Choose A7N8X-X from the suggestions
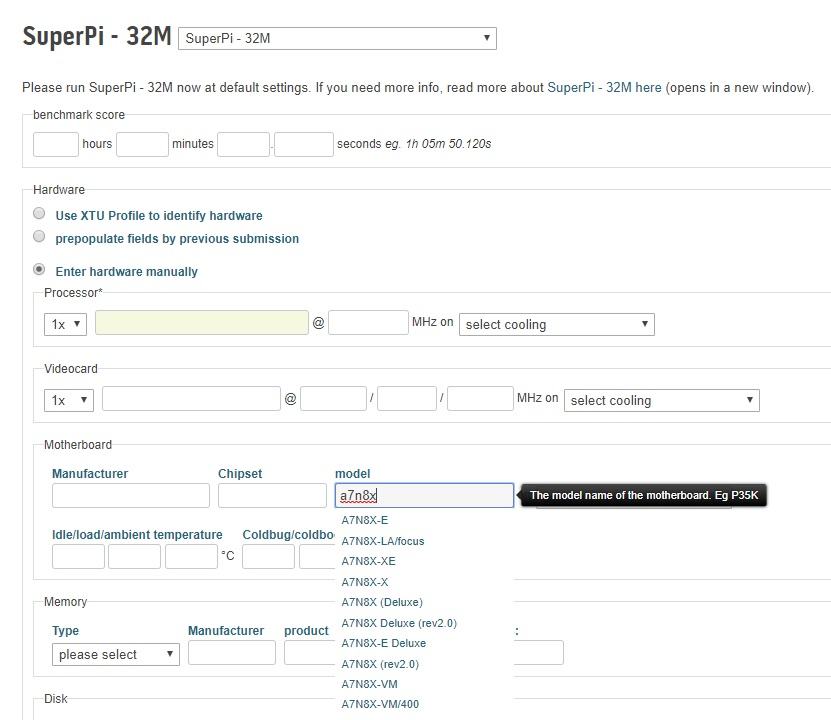The width and height of the screenshot is (831, 720). pyautogui.click(x=365, y=582)
